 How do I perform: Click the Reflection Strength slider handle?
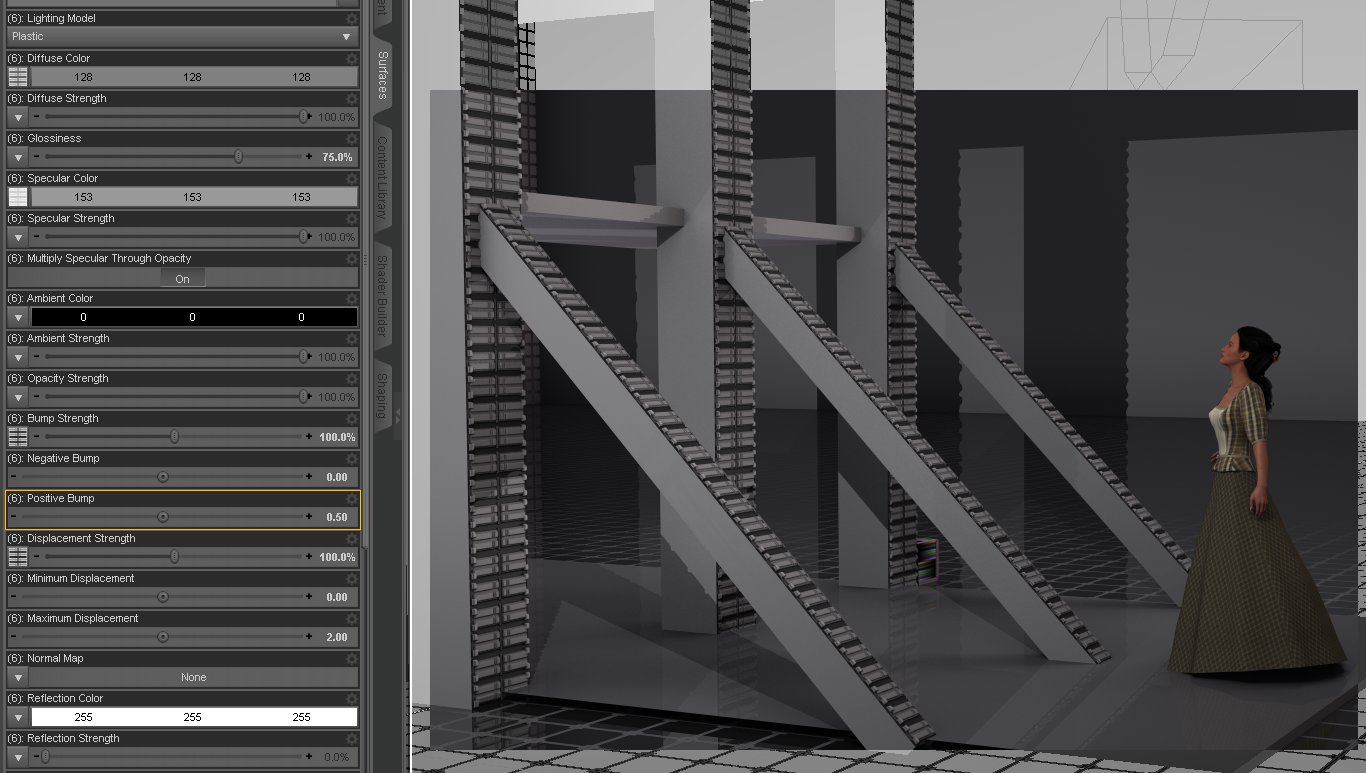click(45, 757)
